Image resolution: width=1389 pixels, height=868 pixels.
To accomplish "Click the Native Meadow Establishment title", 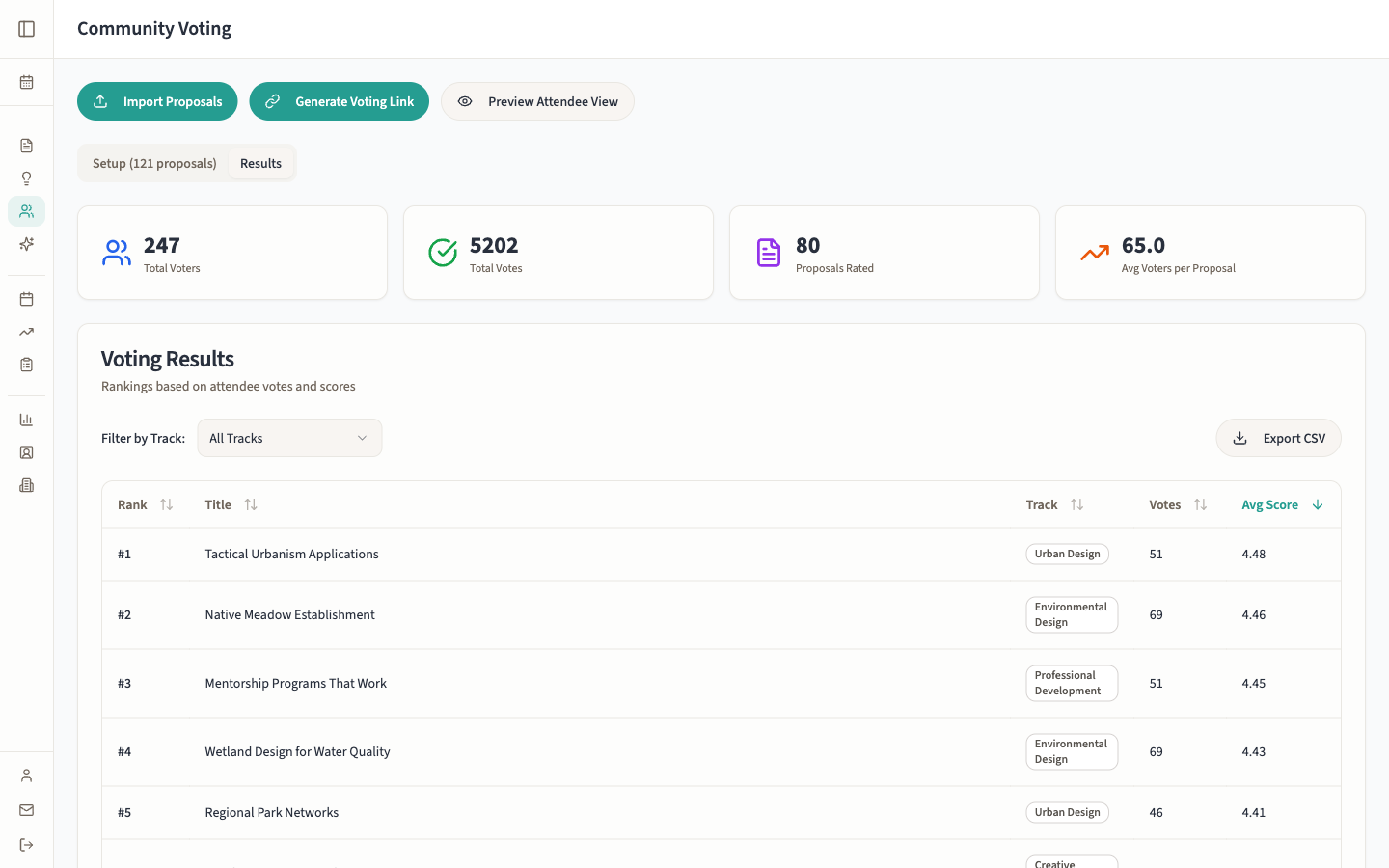I will pos(289,614).
